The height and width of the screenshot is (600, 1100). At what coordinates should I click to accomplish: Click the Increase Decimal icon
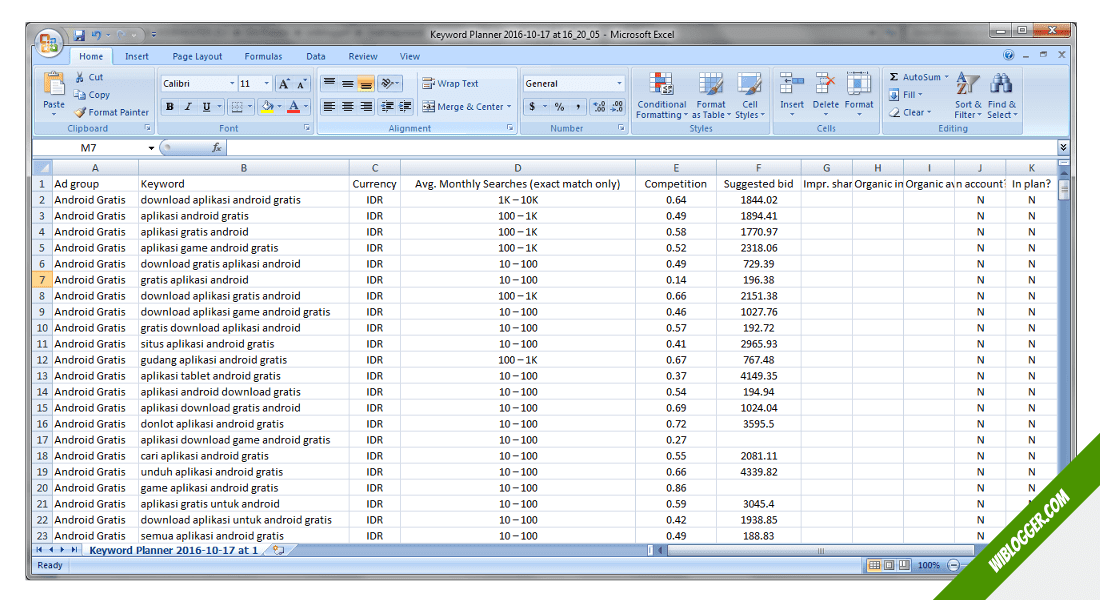(x=598, y=107)
